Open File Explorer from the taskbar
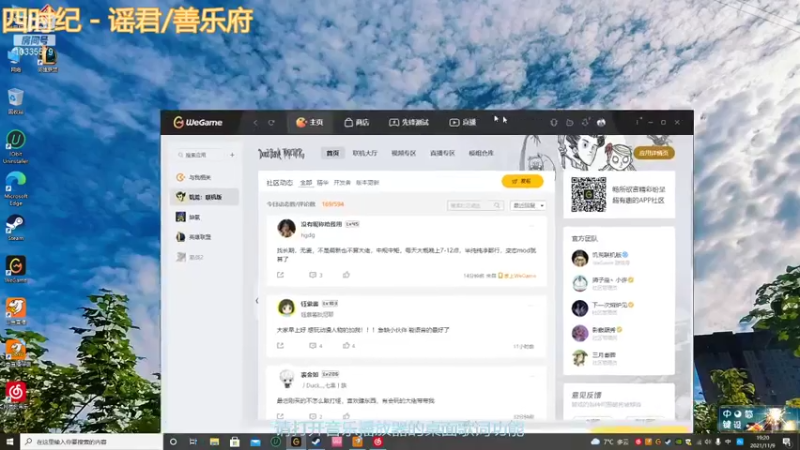Screen dimensions: 800x450 click(214, 442)
